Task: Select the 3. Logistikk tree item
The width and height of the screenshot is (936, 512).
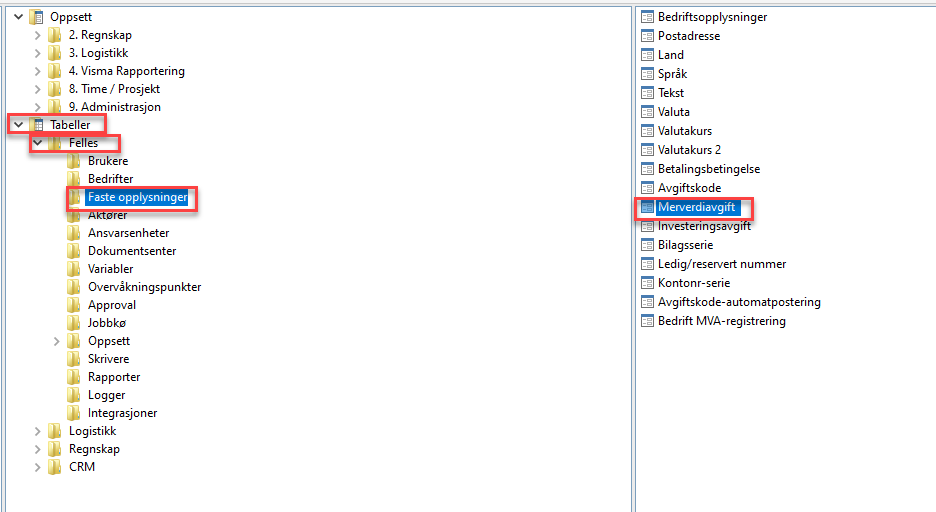Action: click(98, 53)
